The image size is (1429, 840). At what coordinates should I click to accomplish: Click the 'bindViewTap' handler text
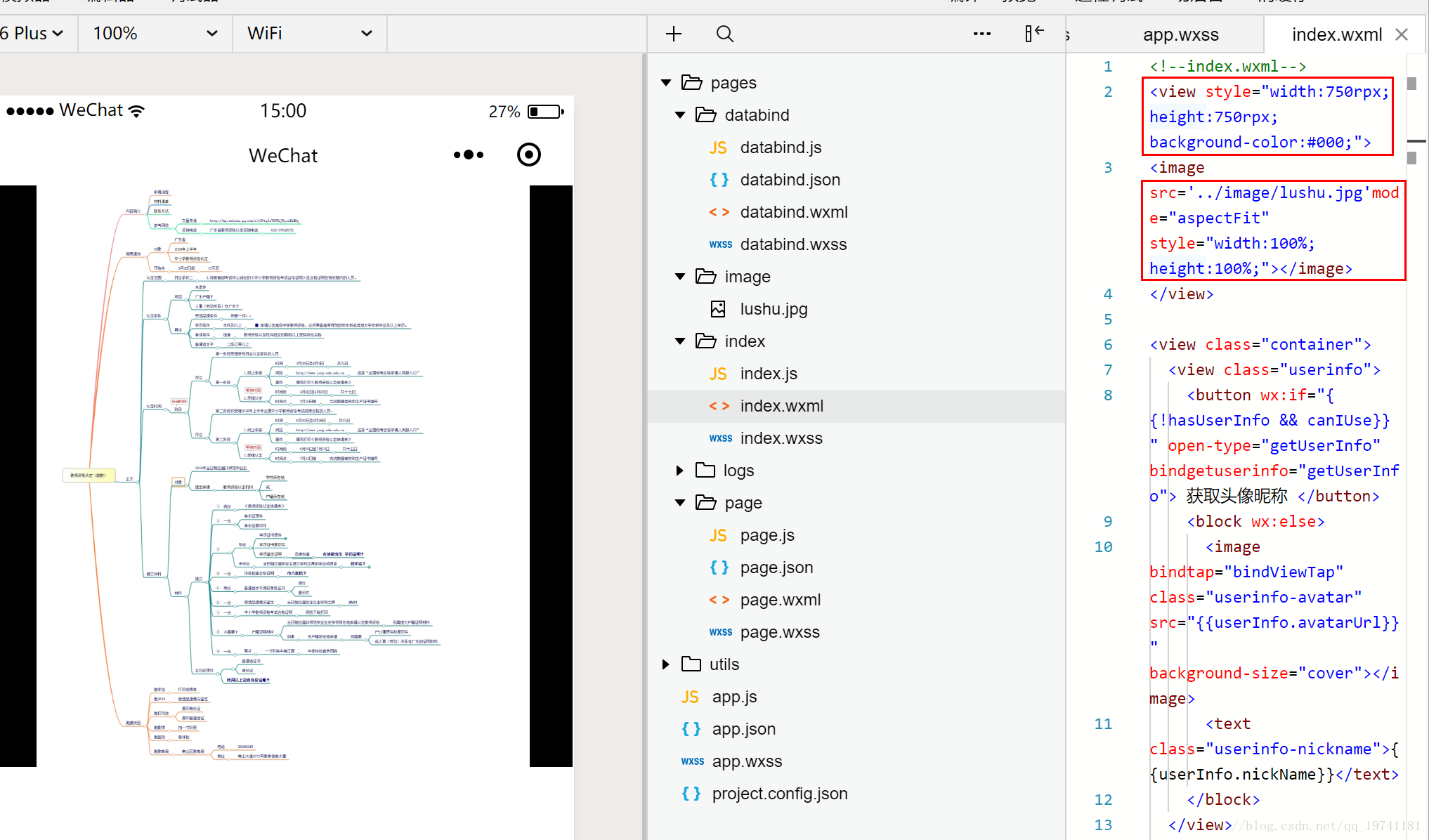point(1283,572)
